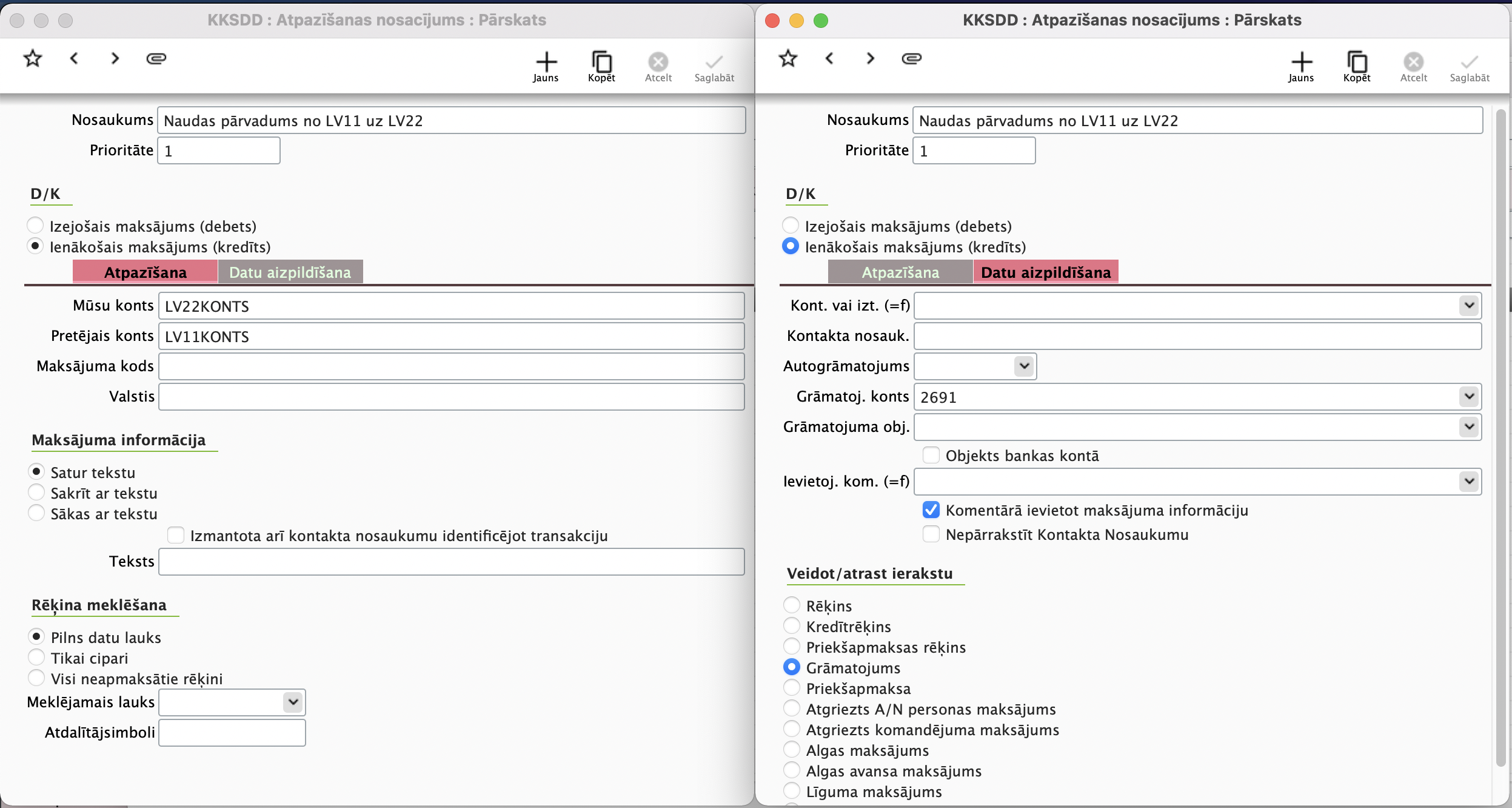
Task: Click Kontakta nosauk. input field
Action: (x=1198, y=336)
